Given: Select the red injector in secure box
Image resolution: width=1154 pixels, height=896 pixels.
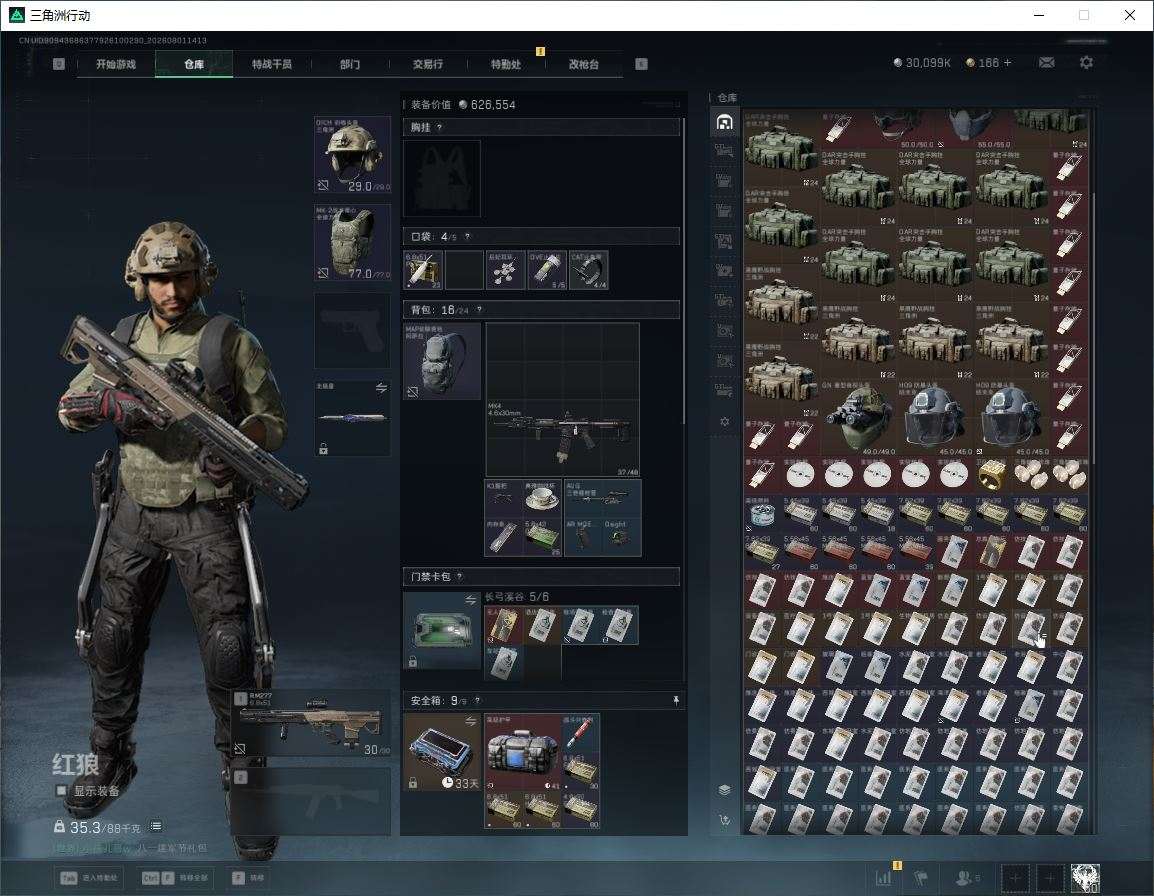Looking at the screenshot, I should pyautogui.click(x=581, y=733).
